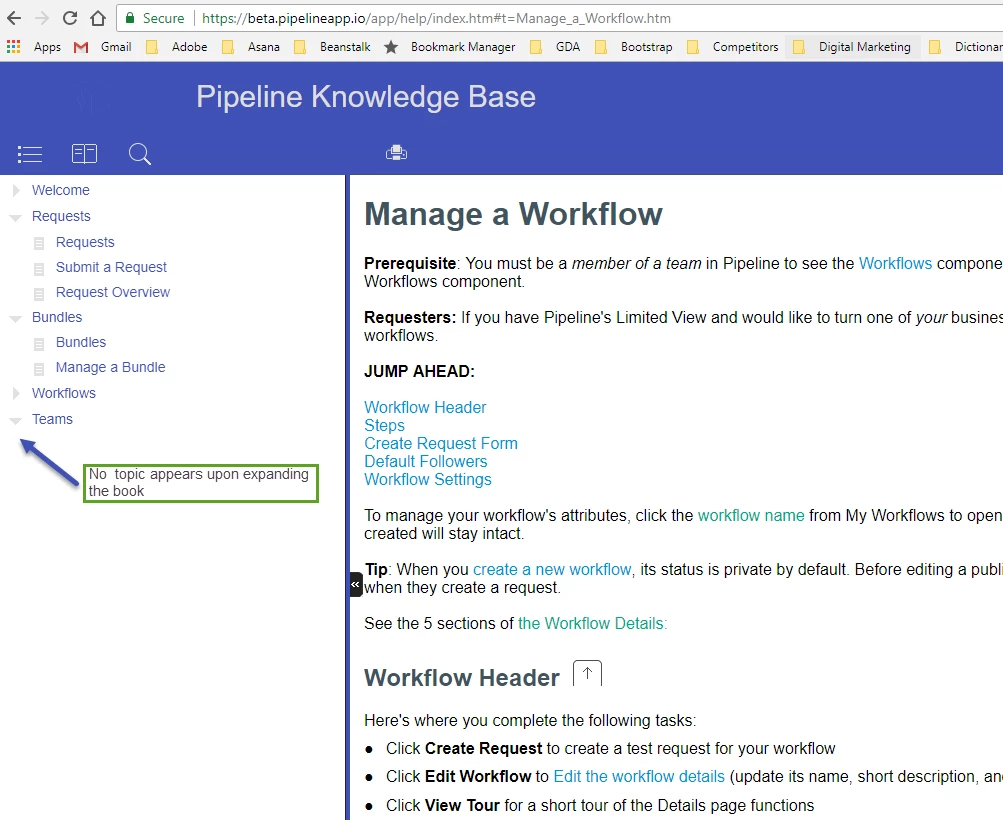Jump to Steps section
This screenshot has height=820, width=1003.
384,425
